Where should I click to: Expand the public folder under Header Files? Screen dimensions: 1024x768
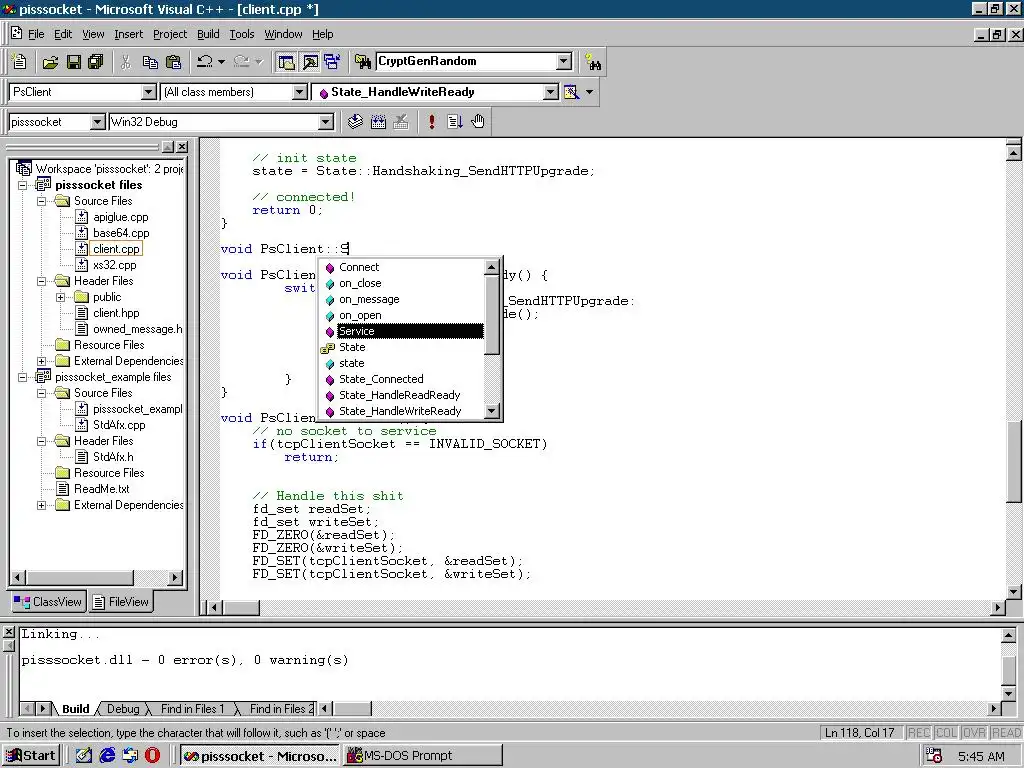tap(61, 297)
